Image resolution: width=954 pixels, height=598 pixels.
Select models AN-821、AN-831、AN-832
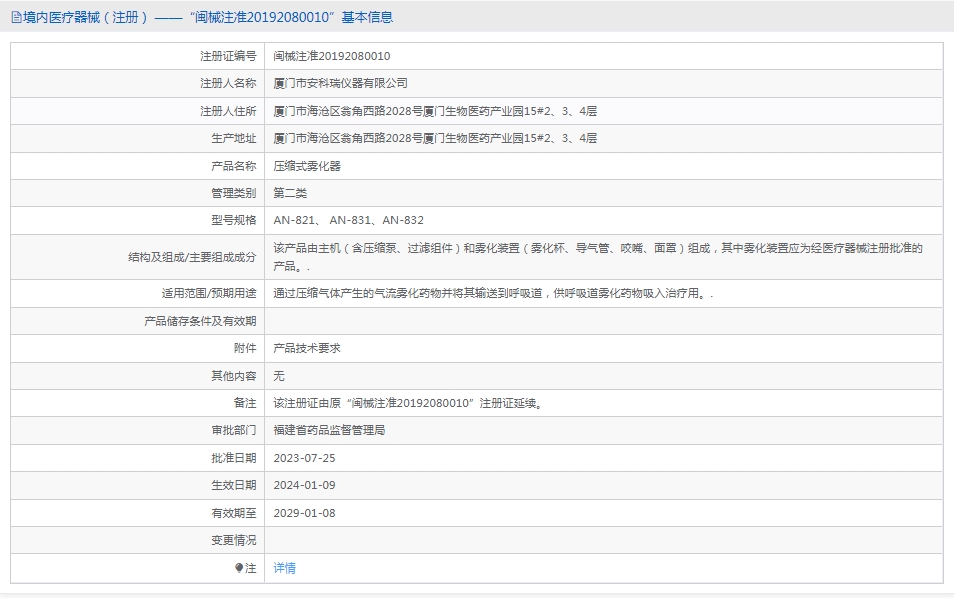tap(349, 220)
